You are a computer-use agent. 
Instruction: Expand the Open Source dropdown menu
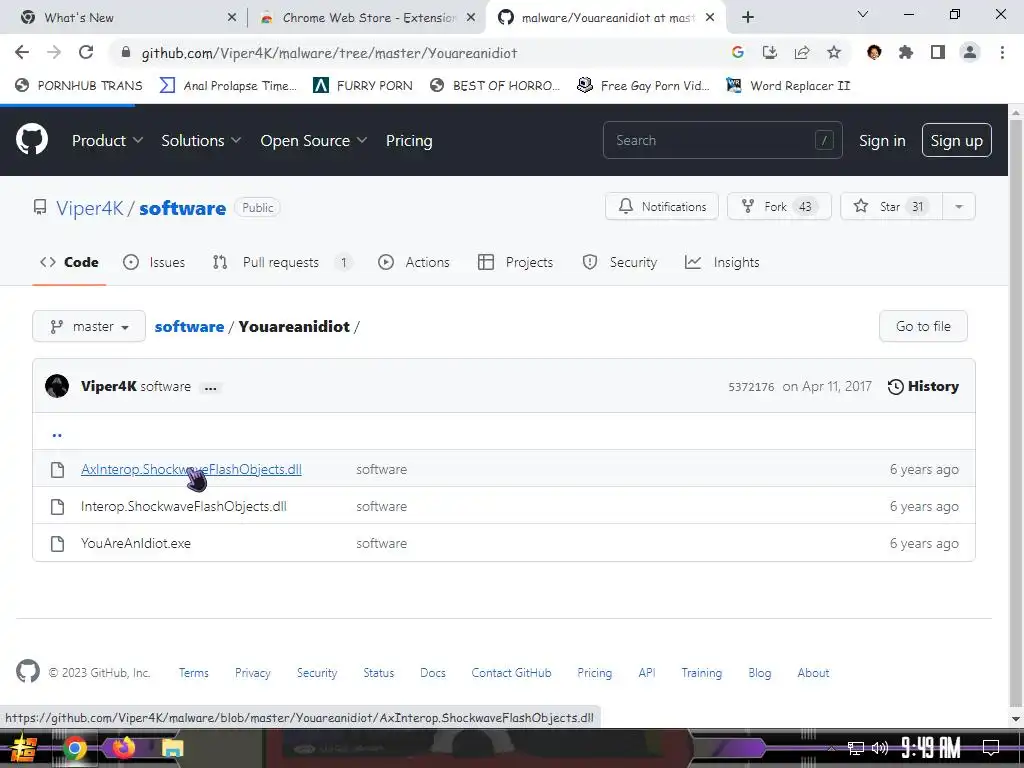313,140
